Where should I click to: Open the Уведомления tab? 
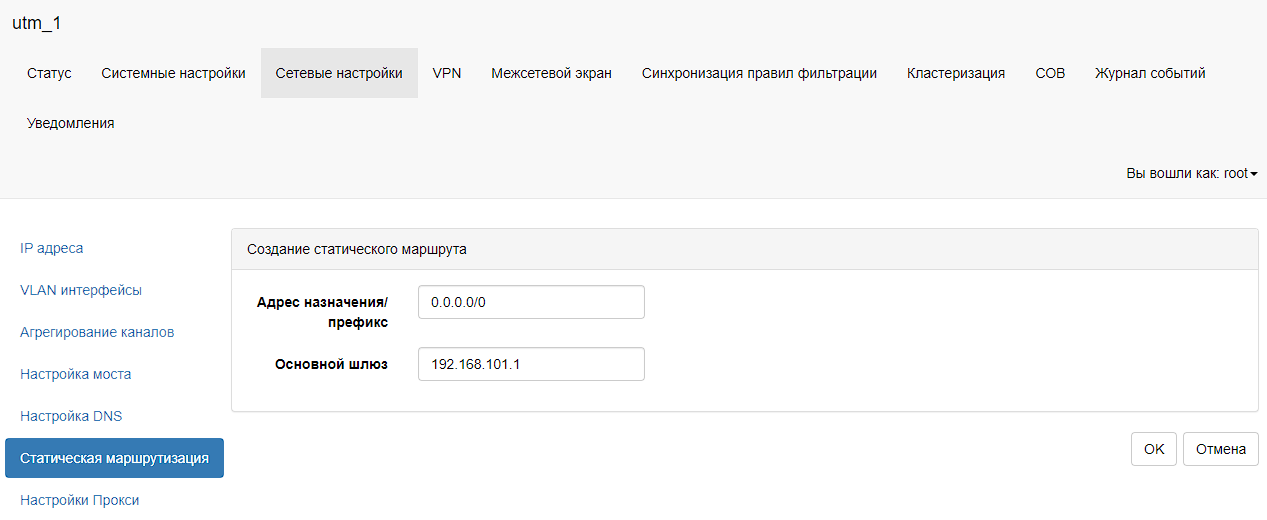click(x=70, y=123)
